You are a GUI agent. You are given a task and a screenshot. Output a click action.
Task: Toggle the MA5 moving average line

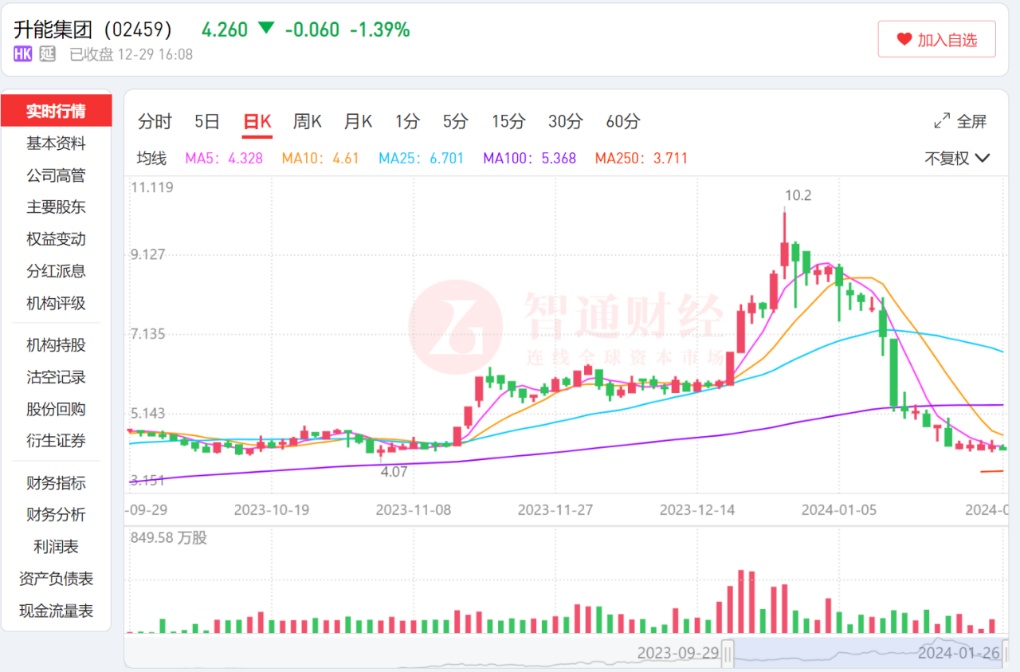pos(224,158)
